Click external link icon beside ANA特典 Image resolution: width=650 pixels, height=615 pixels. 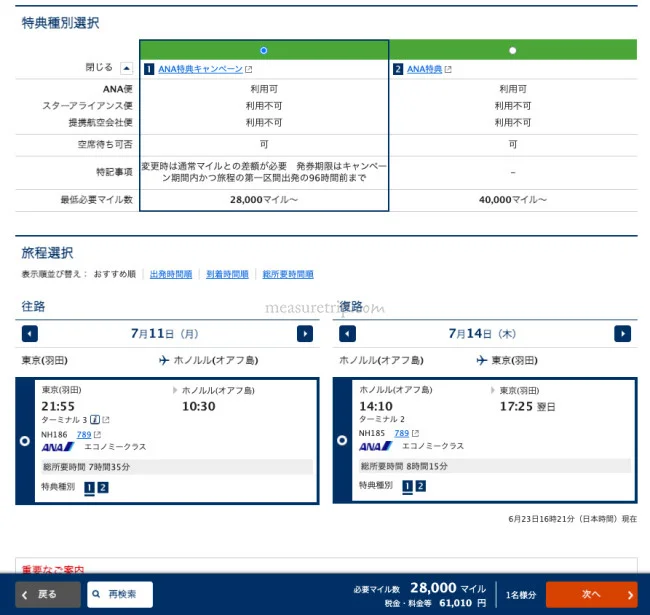pos(448,70)
